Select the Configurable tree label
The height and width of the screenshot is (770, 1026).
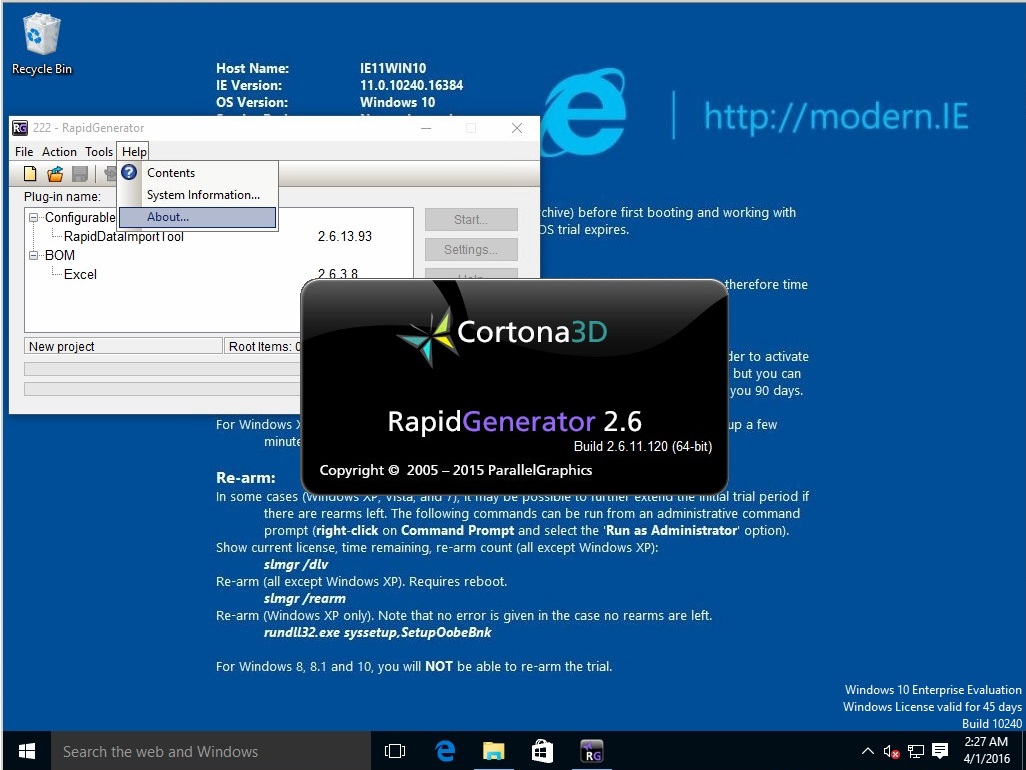[80, 217]
